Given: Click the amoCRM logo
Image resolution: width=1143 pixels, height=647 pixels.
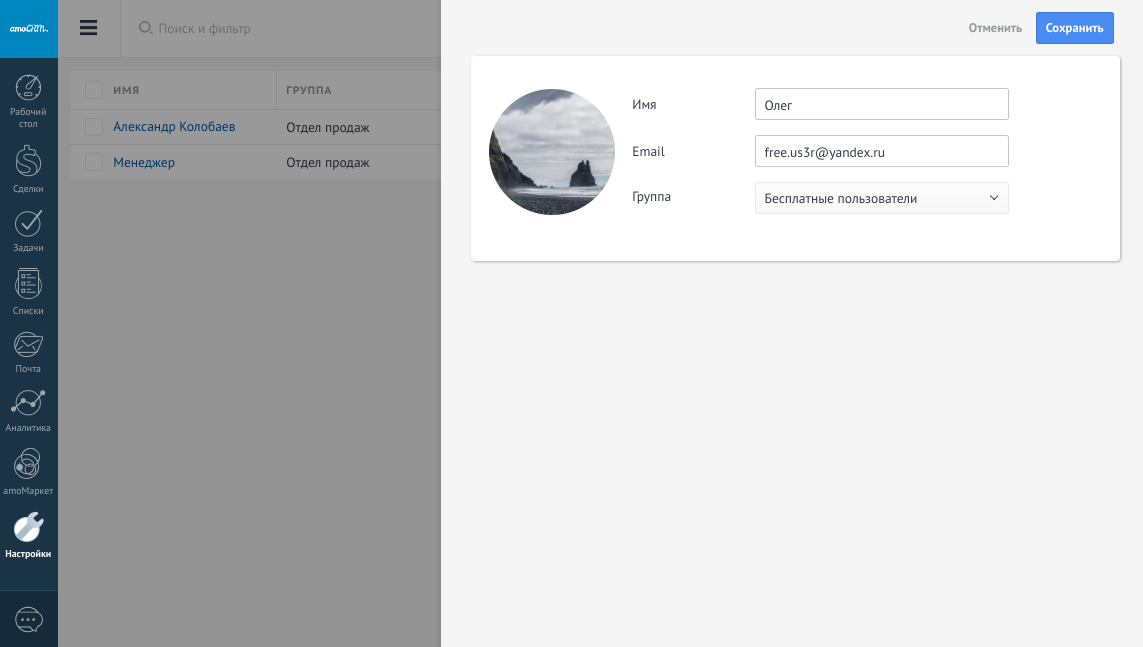Looking at the screenshot, I should [x=29, y=28].
